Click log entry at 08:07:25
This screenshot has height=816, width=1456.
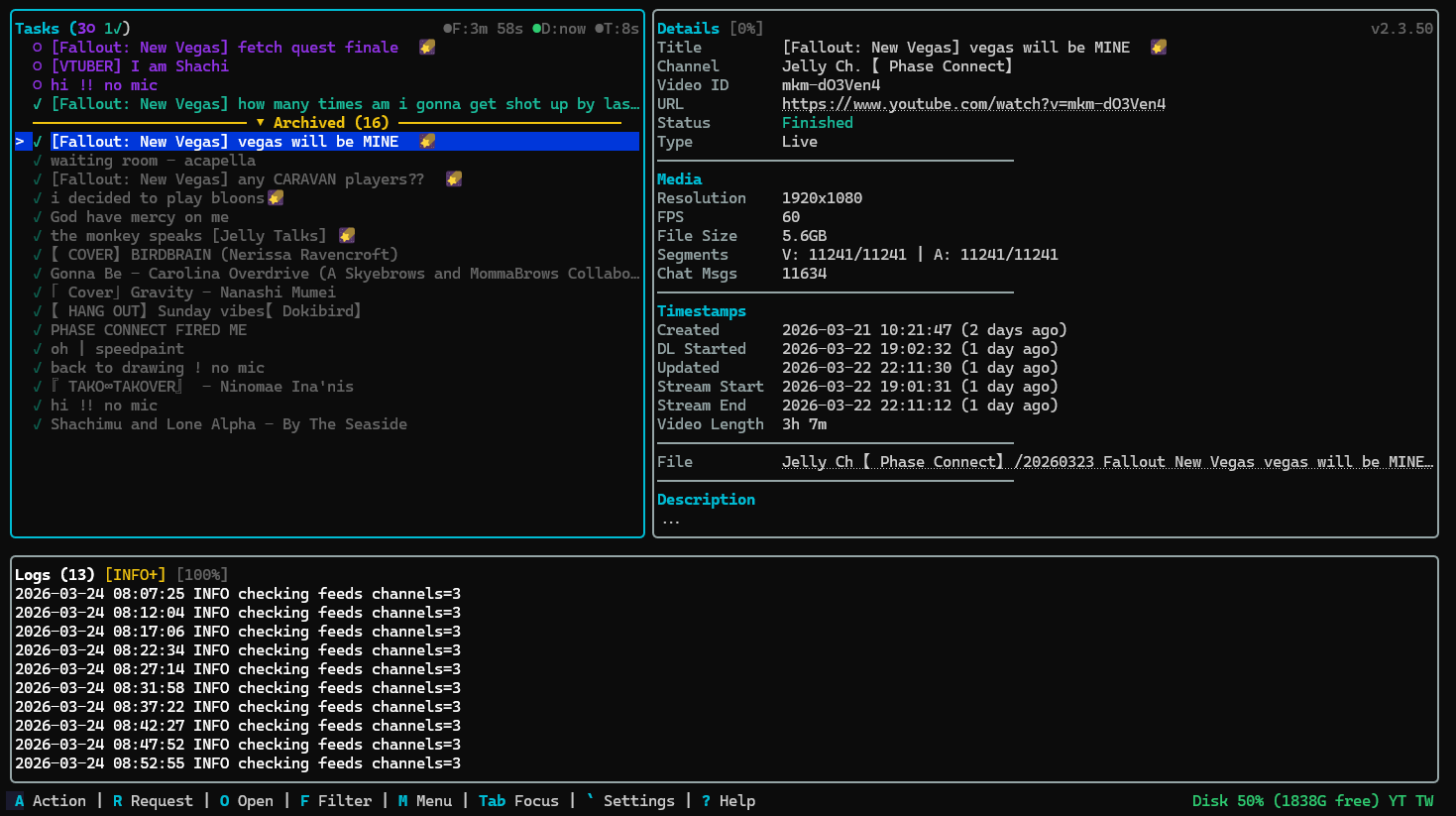[238, 594]
